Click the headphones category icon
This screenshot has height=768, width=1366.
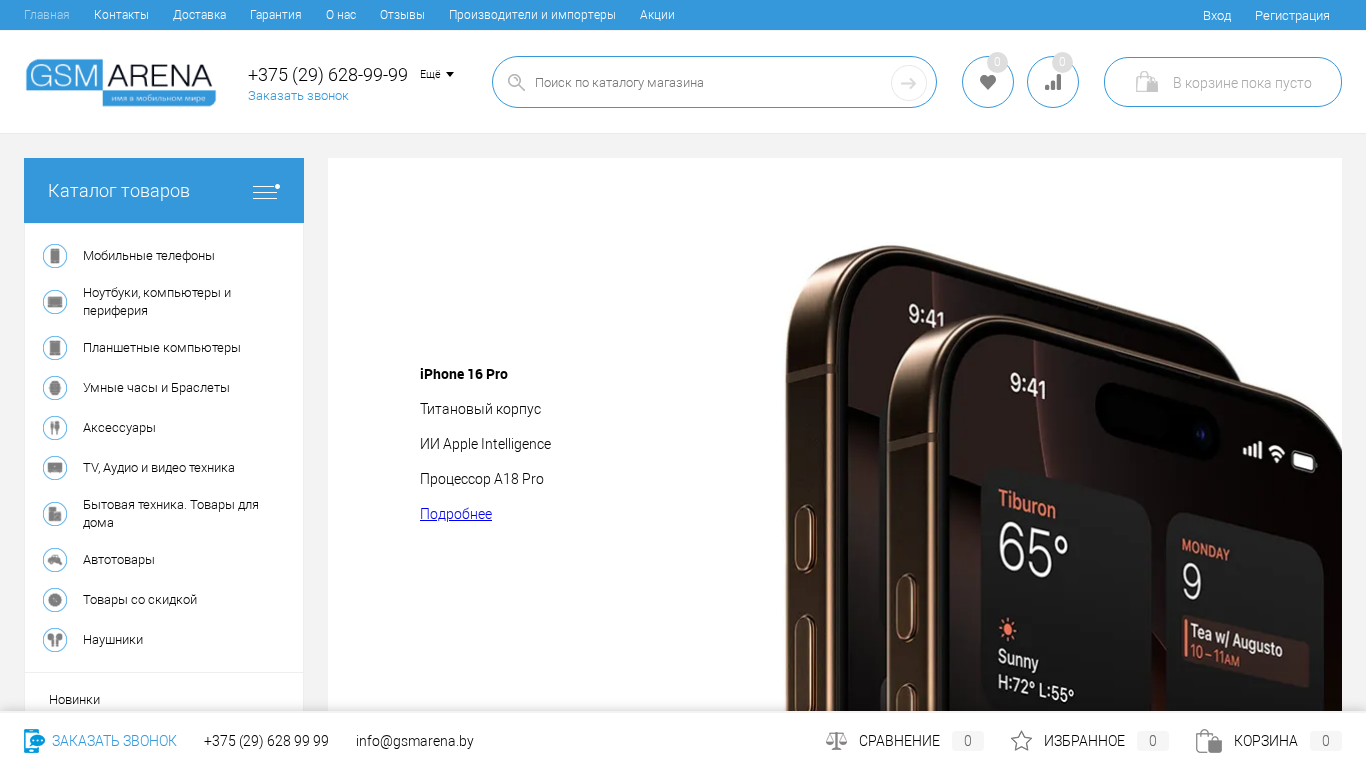[55, 640]
